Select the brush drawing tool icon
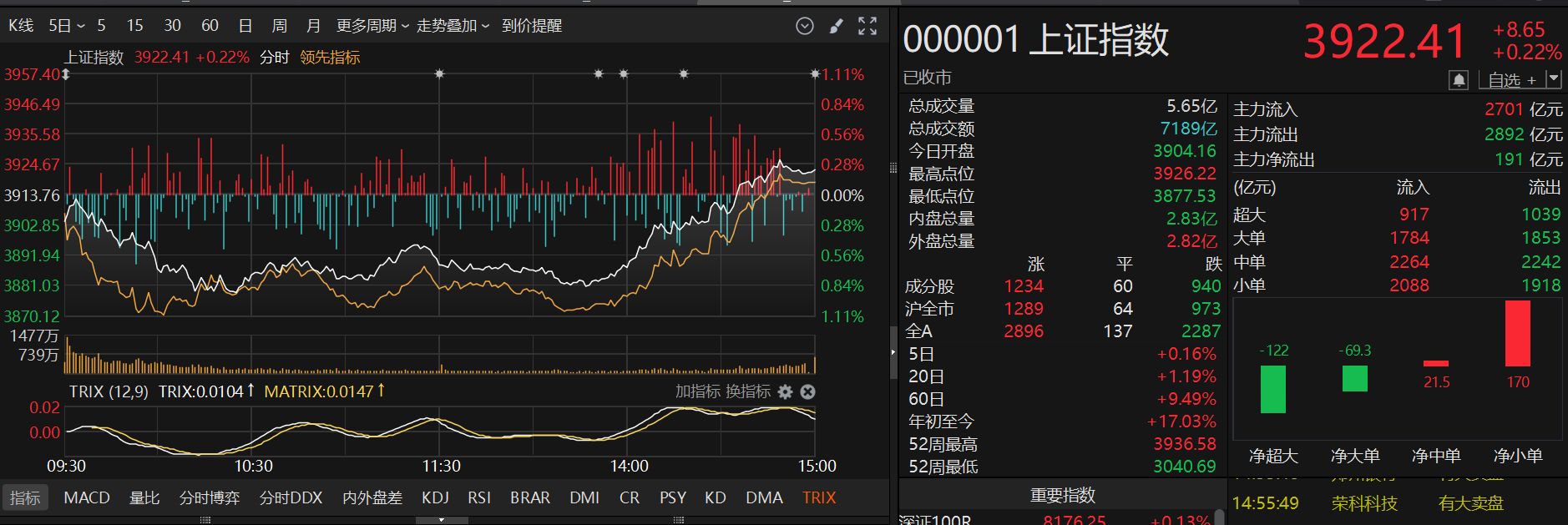 coord(836,26)
